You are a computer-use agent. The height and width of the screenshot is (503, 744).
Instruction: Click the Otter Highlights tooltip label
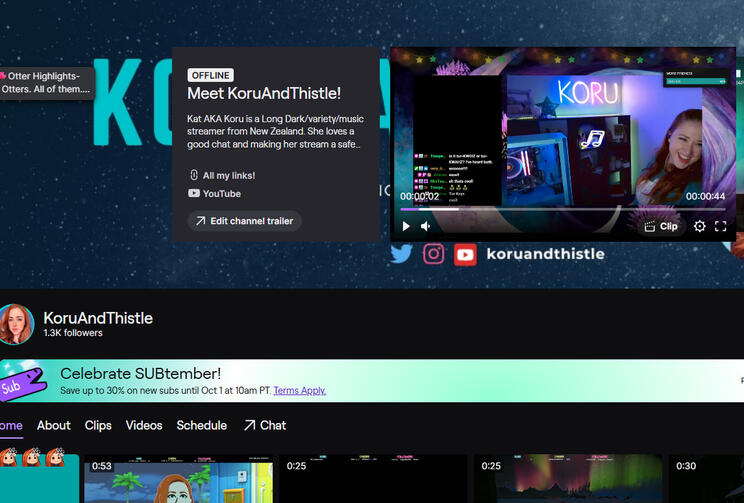click(x=46, y=83)
